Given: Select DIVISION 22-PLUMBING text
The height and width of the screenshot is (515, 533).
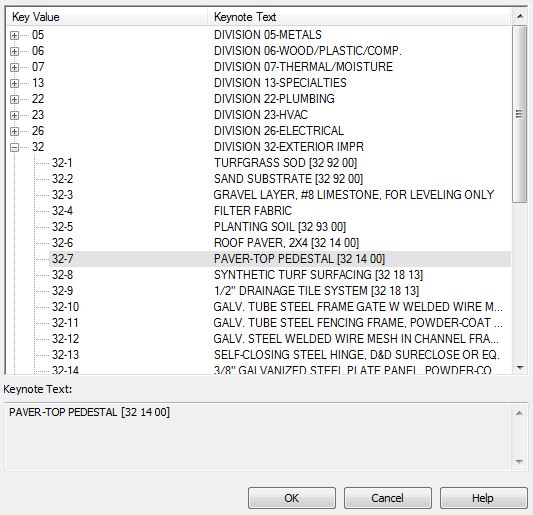Looking at the screenshot, I should pos(274,99).
